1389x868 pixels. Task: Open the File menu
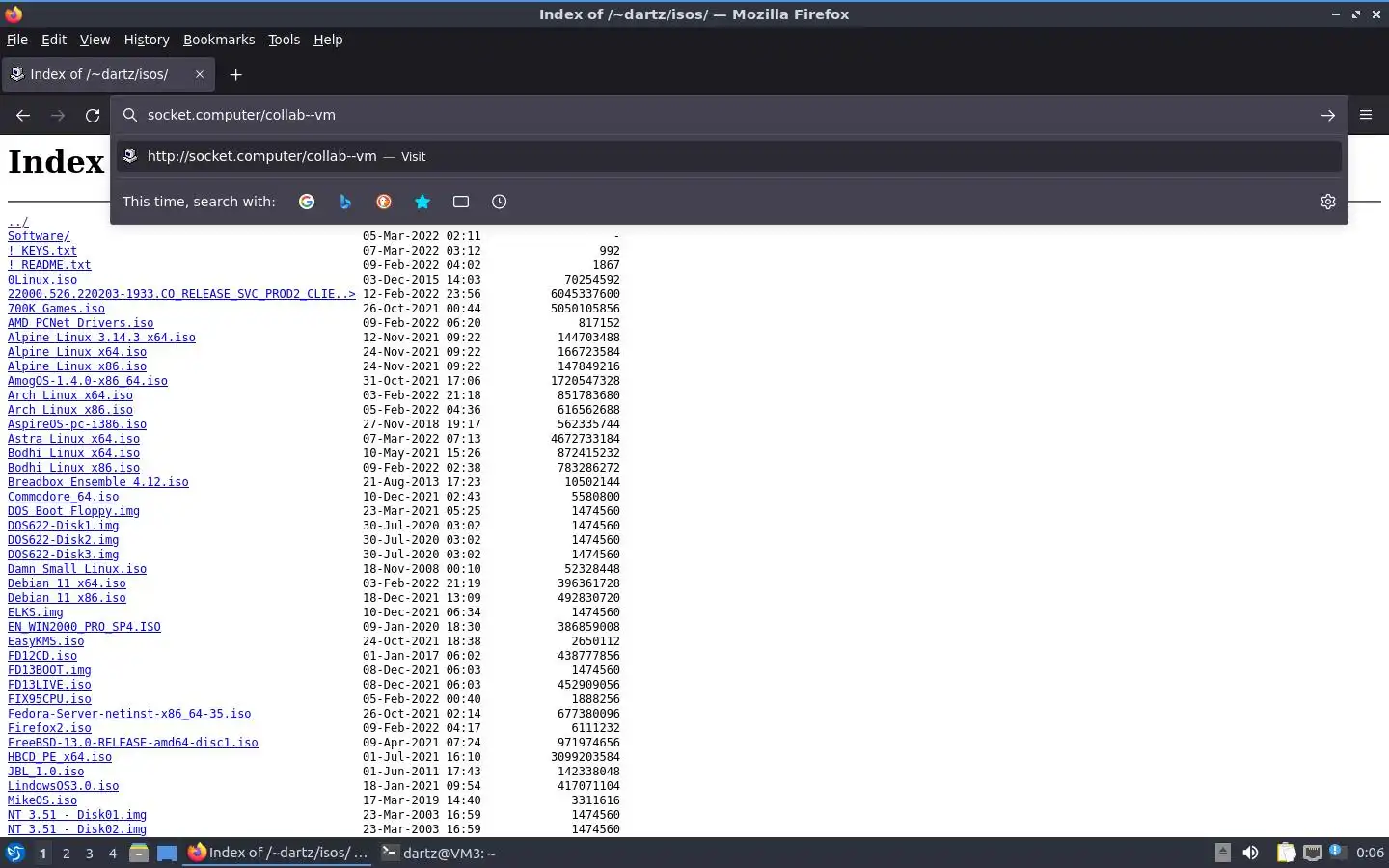[17, 40]
